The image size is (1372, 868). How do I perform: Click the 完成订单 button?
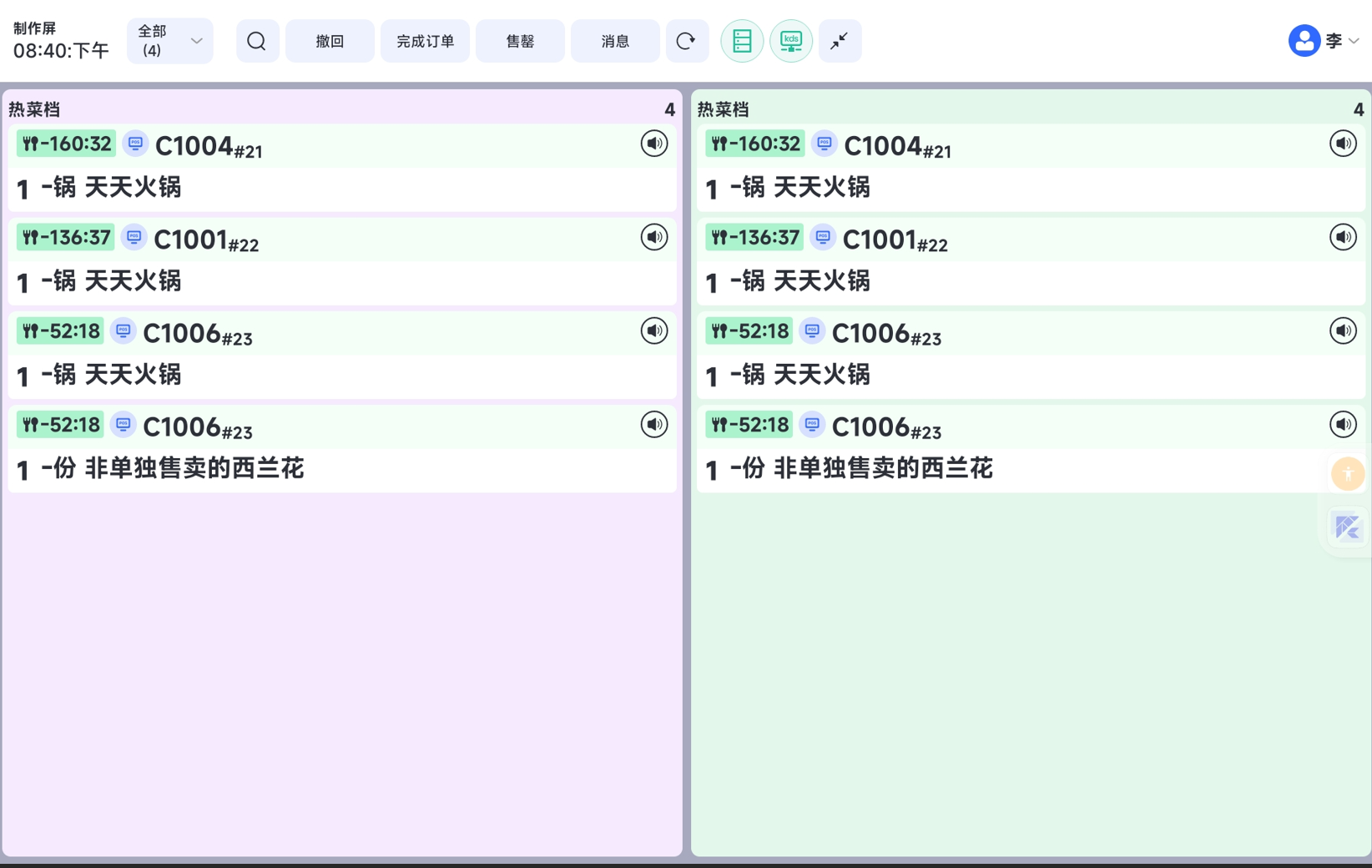point(425,41)
